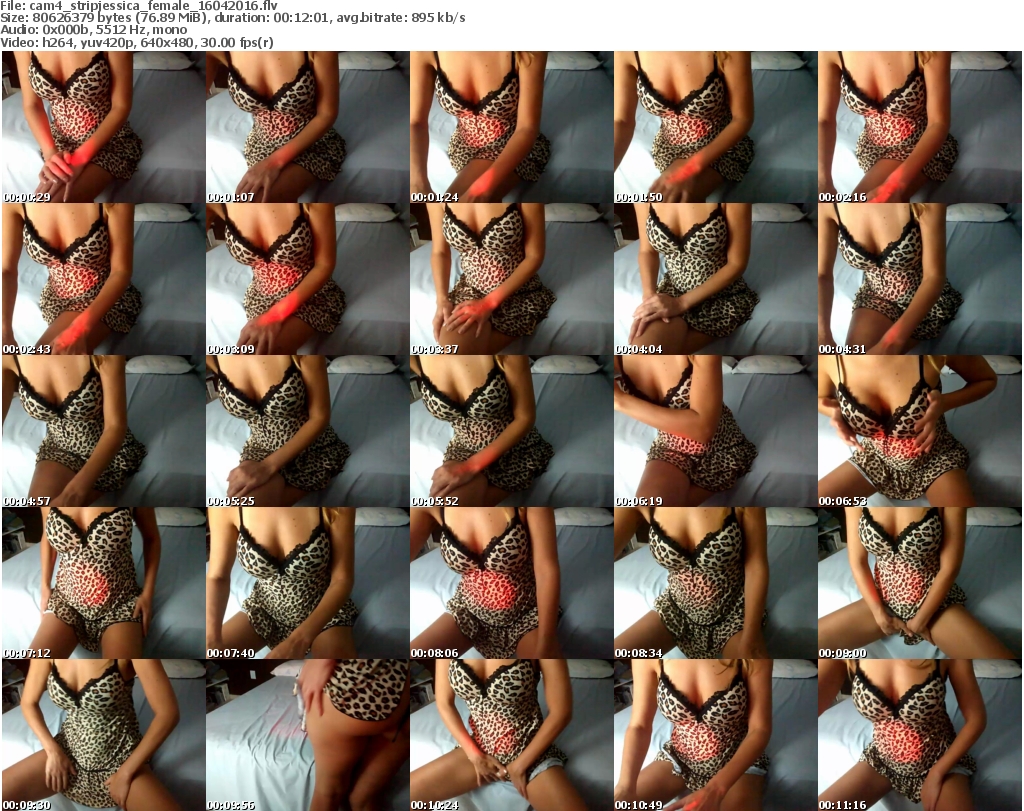Image resolution: width=1024 pixels, height=811 pixels.
Task: Choose the frame stamped 00:09:00
Action: click(920, 584)
